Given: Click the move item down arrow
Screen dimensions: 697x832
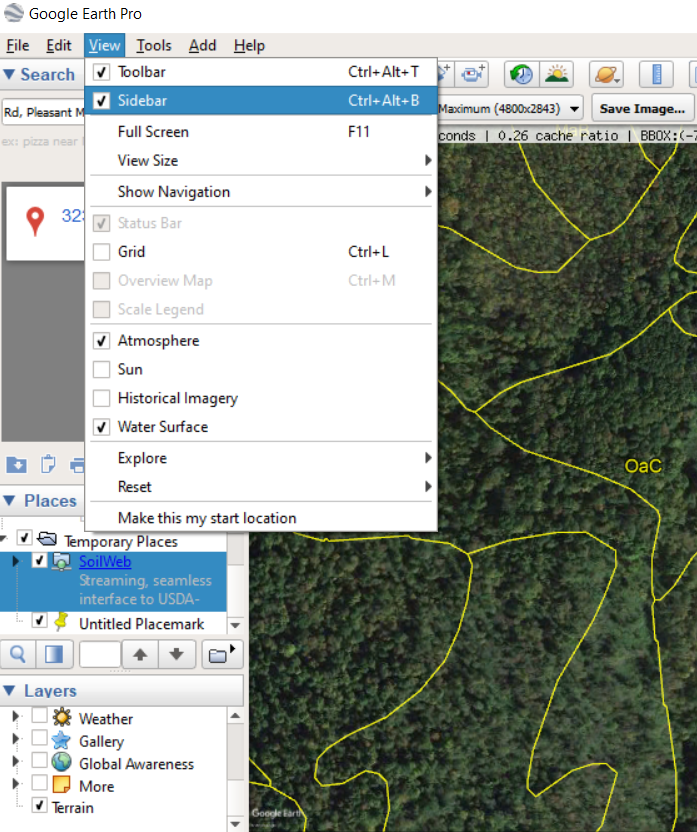Looking at the screenshot, I should point(177,655).
